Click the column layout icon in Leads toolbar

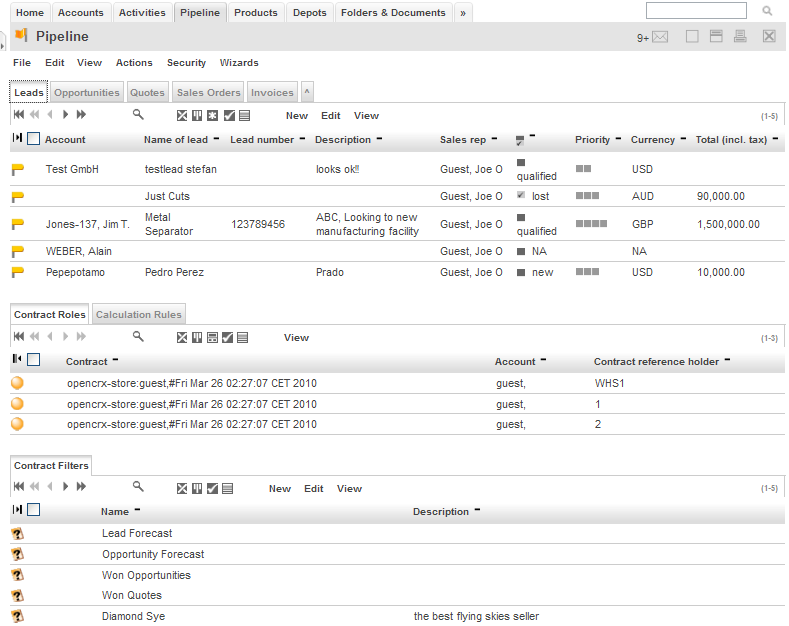tap(197, 116)
